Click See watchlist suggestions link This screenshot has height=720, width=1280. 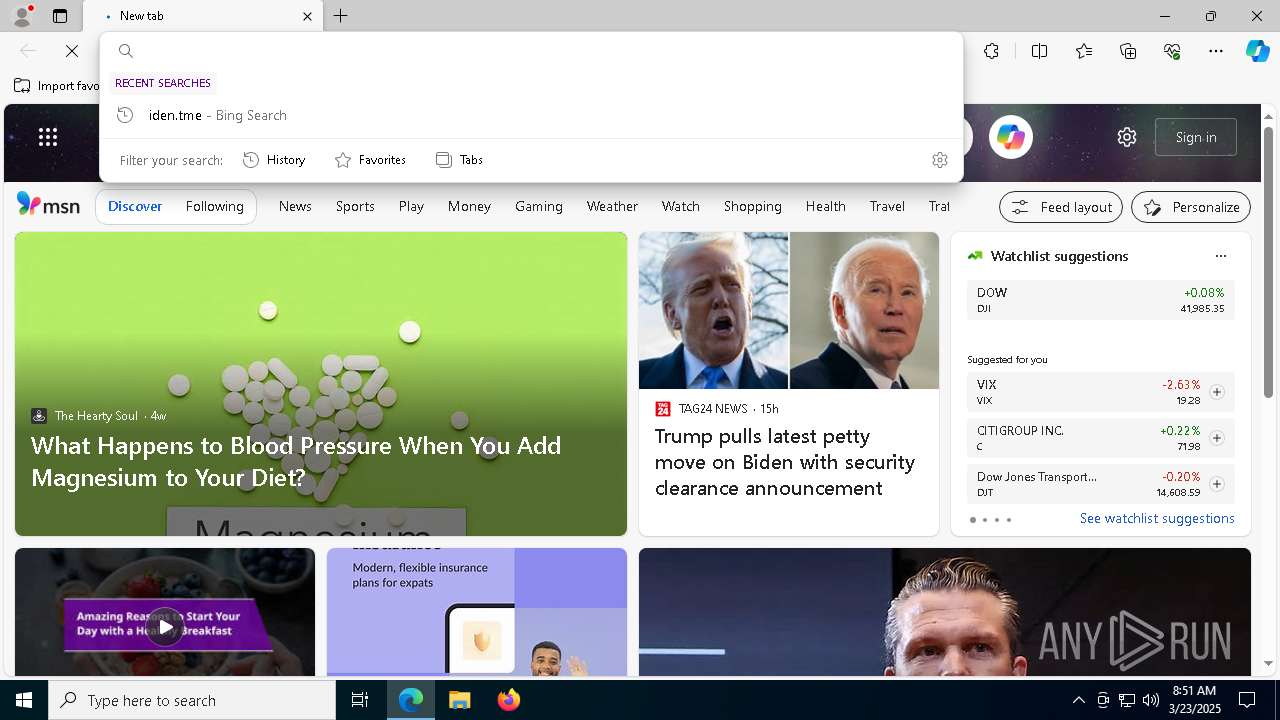(x=1157, y=518)
